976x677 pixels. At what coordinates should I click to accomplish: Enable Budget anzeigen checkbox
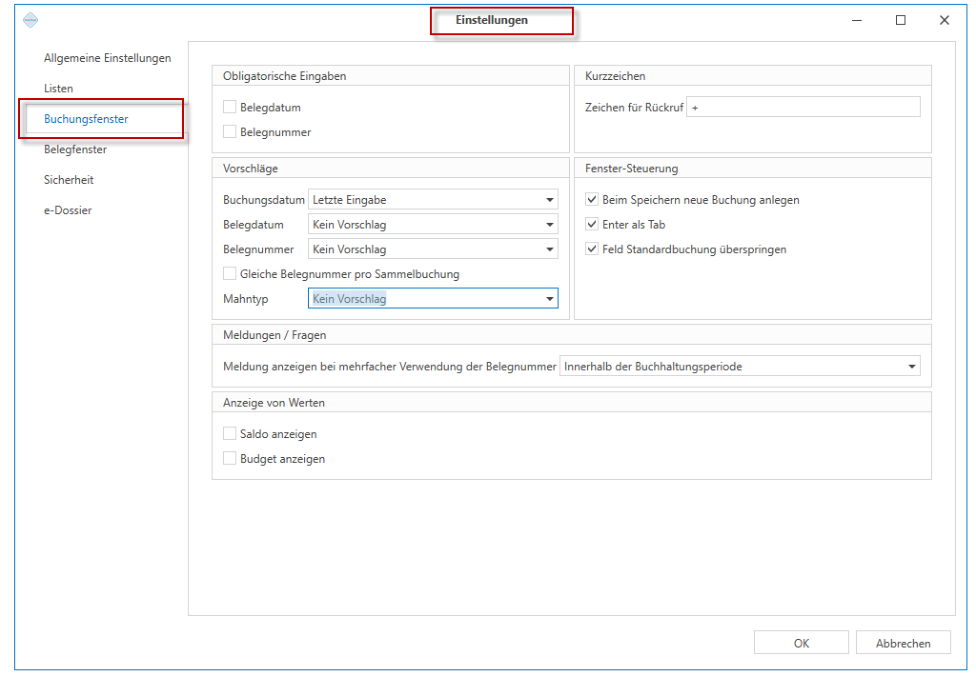[230, 459]
